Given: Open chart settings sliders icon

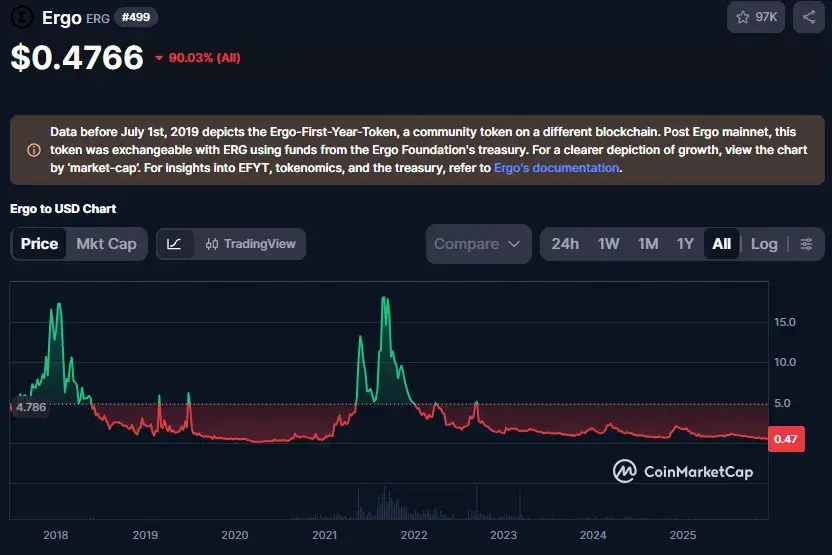Looking at the screenshot, I should click(x=806, y=244).
